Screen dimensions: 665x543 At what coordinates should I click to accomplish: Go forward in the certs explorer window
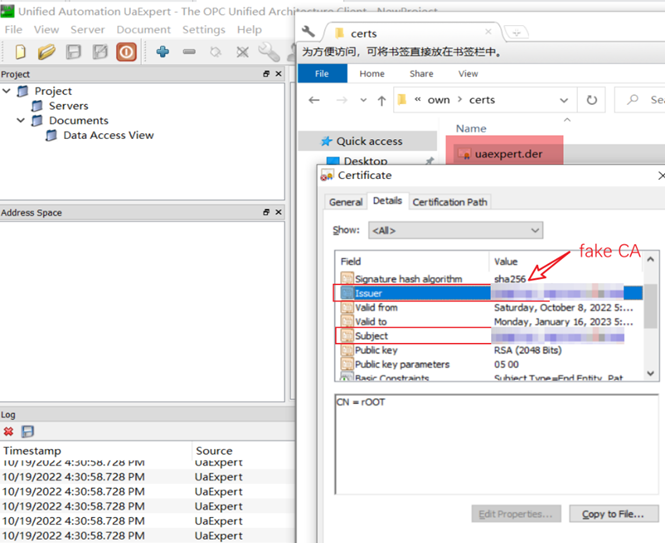click(x=342, y=100)
